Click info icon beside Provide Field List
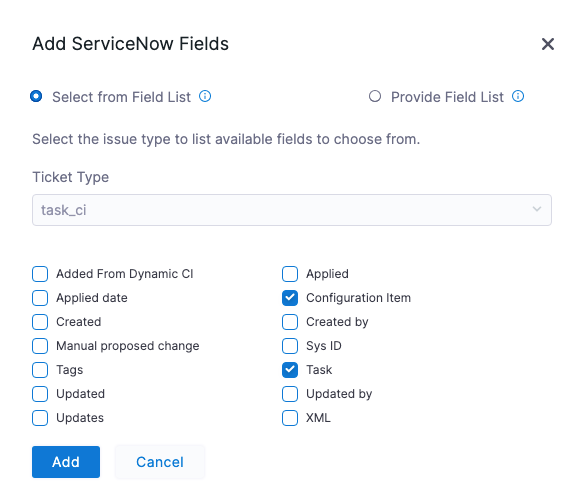The width and height of the screenshot is (586, 487). [x=518, y=96]
